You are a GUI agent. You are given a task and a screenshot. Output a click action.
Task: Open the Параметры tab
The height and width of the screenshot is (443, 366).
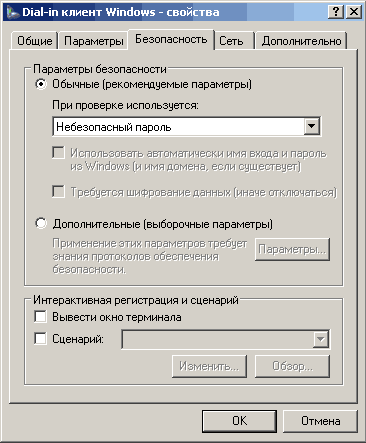click(x=94, y=41)
